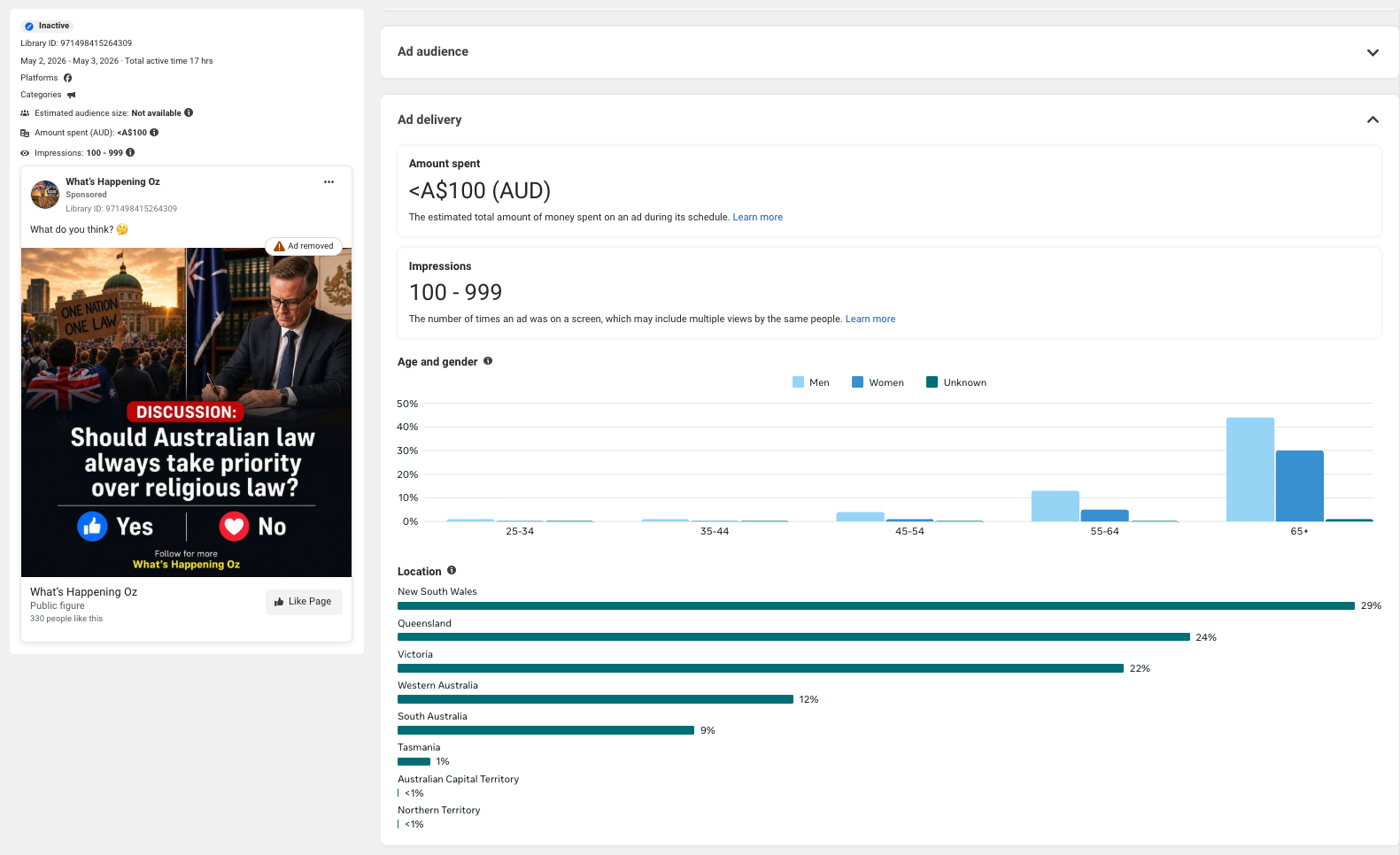
Task: Click the audience people icon beside Estimated audience size
Action: pos(25,113)
